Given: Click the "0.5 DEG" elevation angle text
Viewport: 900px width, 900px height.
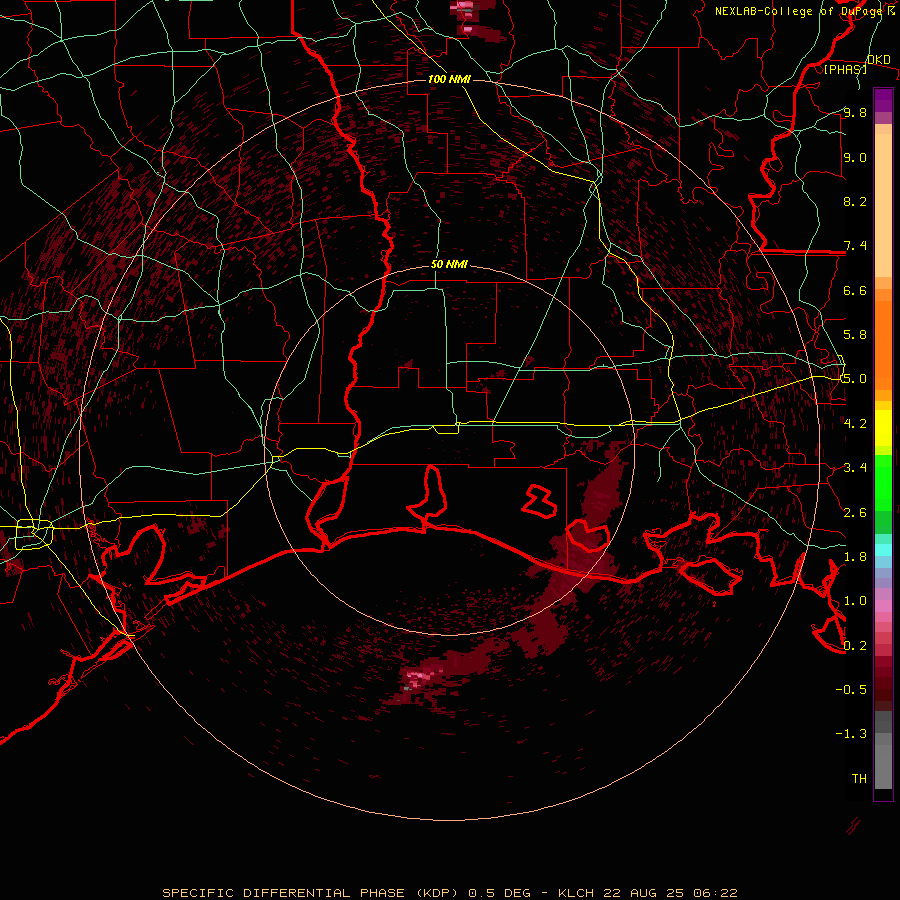Looking at the screenshot, I should [x=499, y=893].
